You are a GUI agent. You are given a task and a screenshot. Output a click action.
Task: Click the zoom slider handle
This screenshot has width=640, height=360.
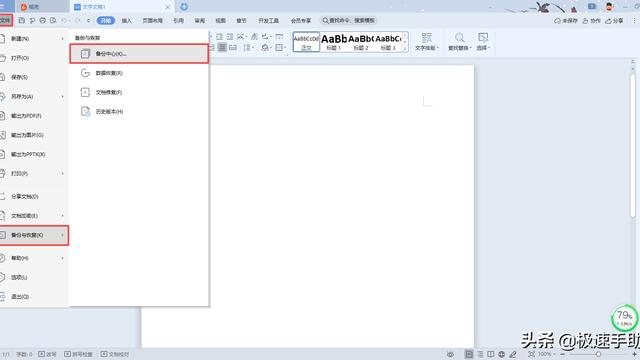tap(598, 354)
